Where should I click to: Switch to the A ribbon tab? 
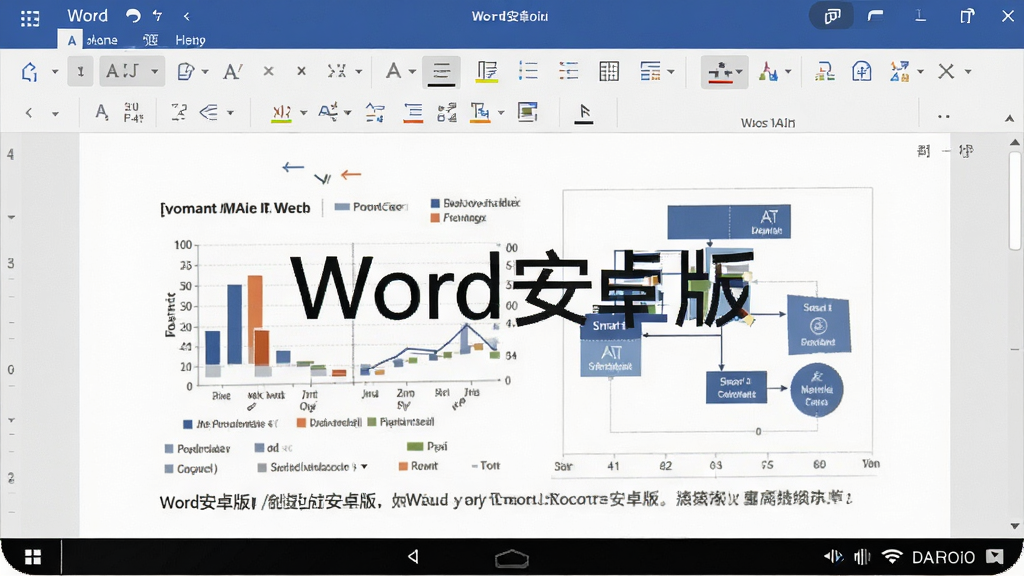72,40
